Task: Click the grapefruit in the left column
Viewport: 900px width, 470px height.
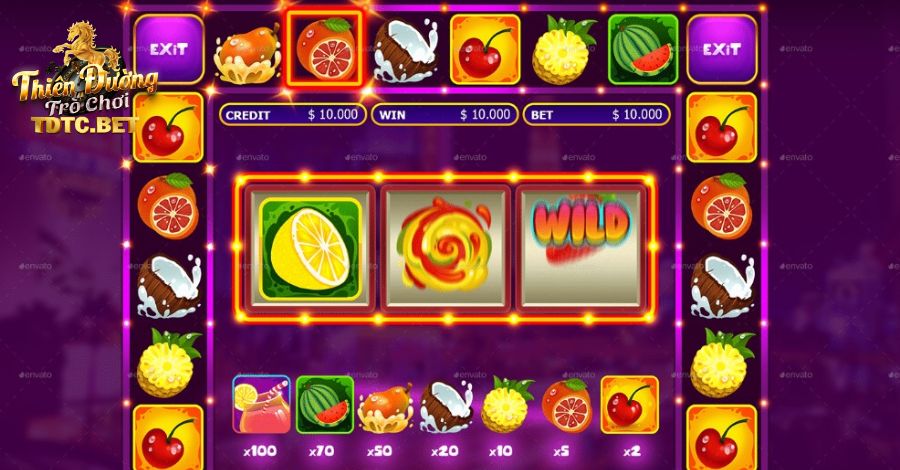Action: [x=168, y=205]
